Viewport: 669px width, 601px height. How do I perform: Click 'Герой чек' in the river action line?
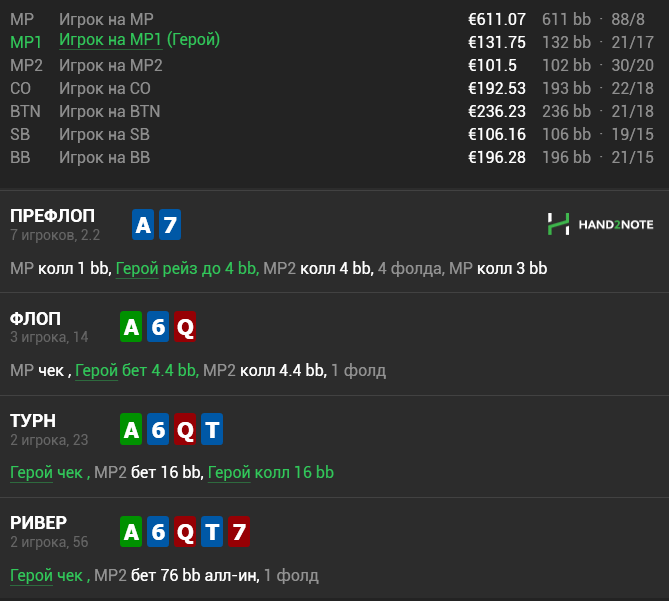[x=46, y=575]
